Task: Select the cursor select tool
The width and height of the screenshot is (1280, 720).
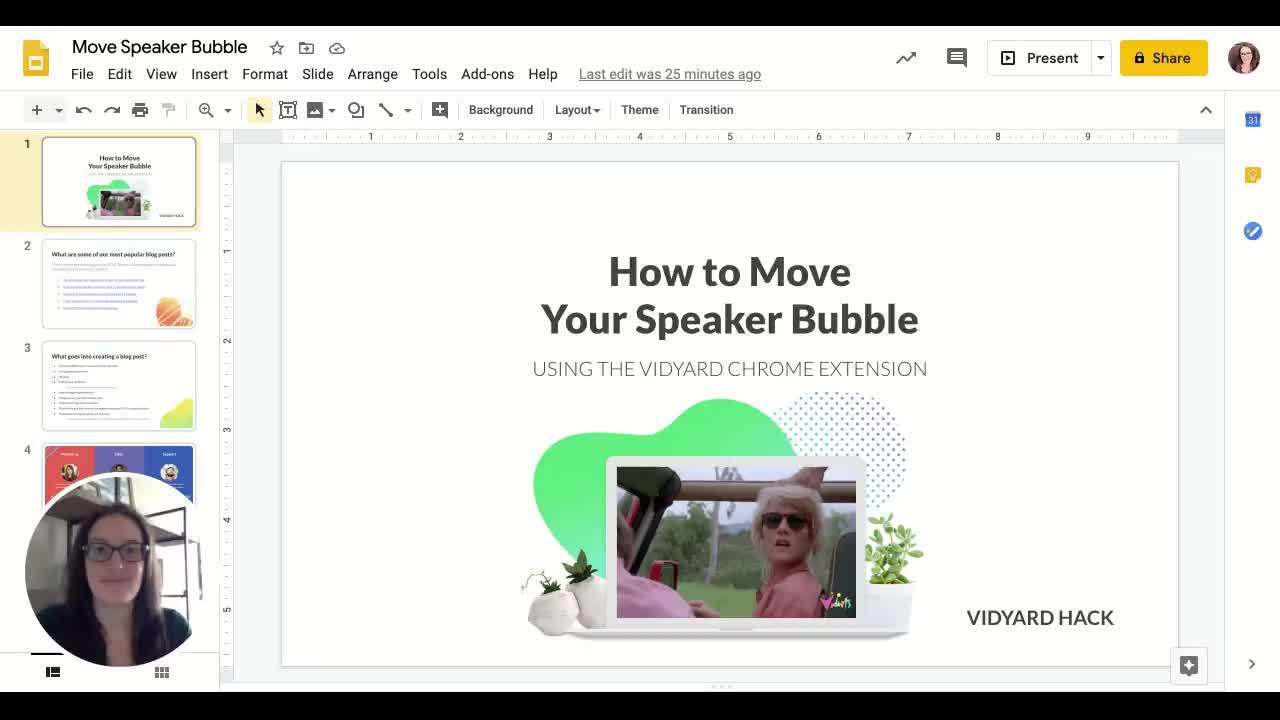Action: (x=259, y=110)
